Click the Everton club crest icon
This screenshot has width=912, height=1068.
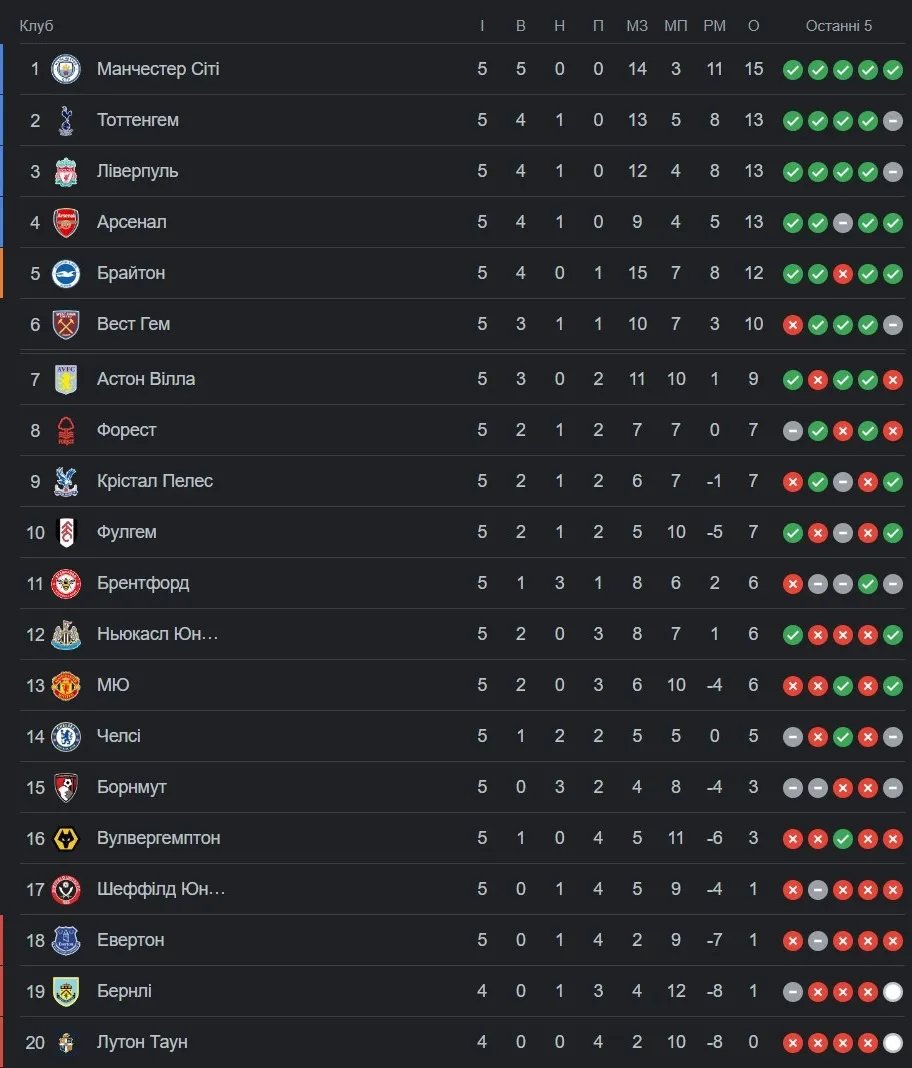[x=66, y=940]
